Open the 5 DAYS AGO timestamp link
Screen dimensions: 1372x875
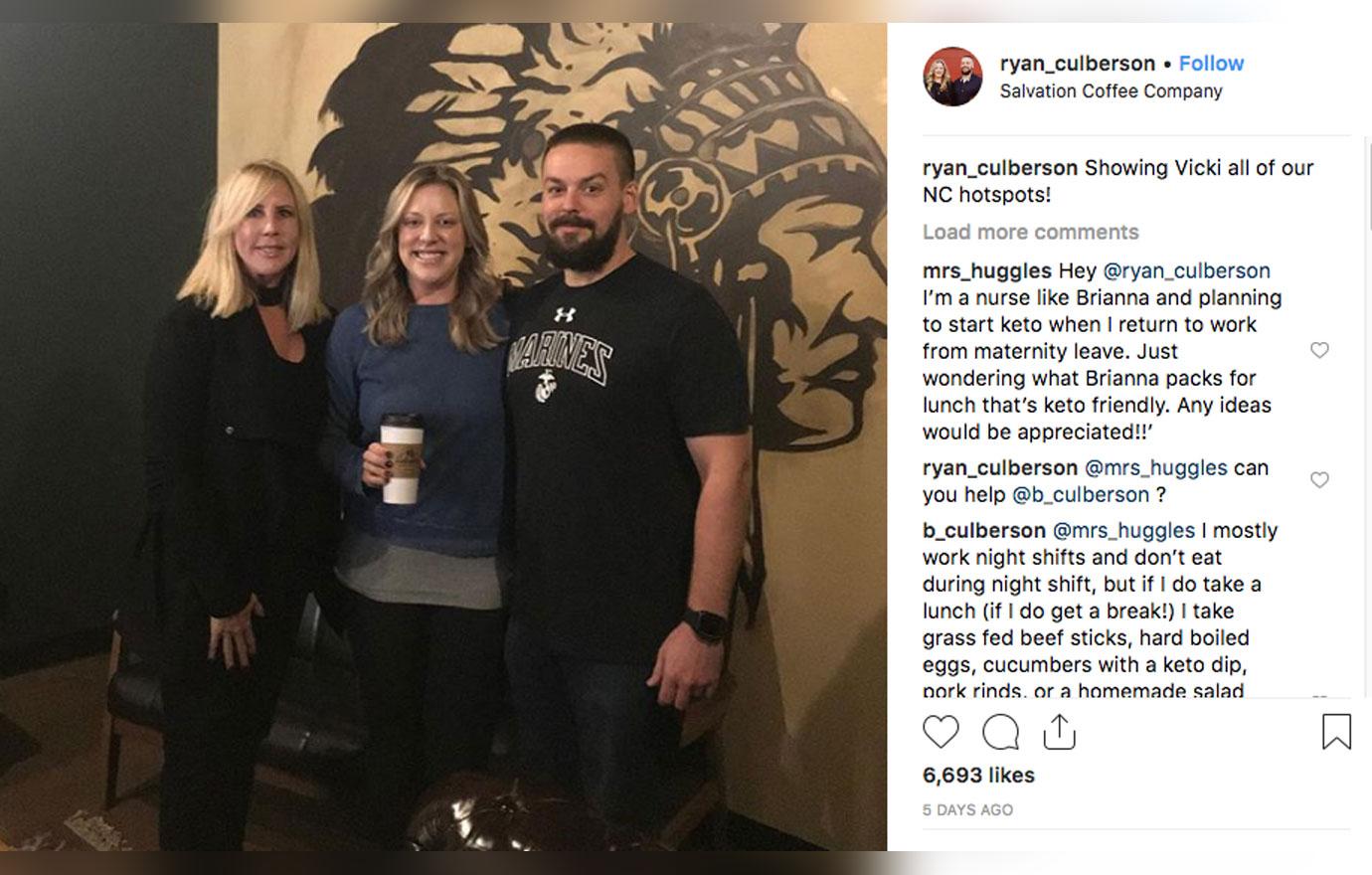967,810
